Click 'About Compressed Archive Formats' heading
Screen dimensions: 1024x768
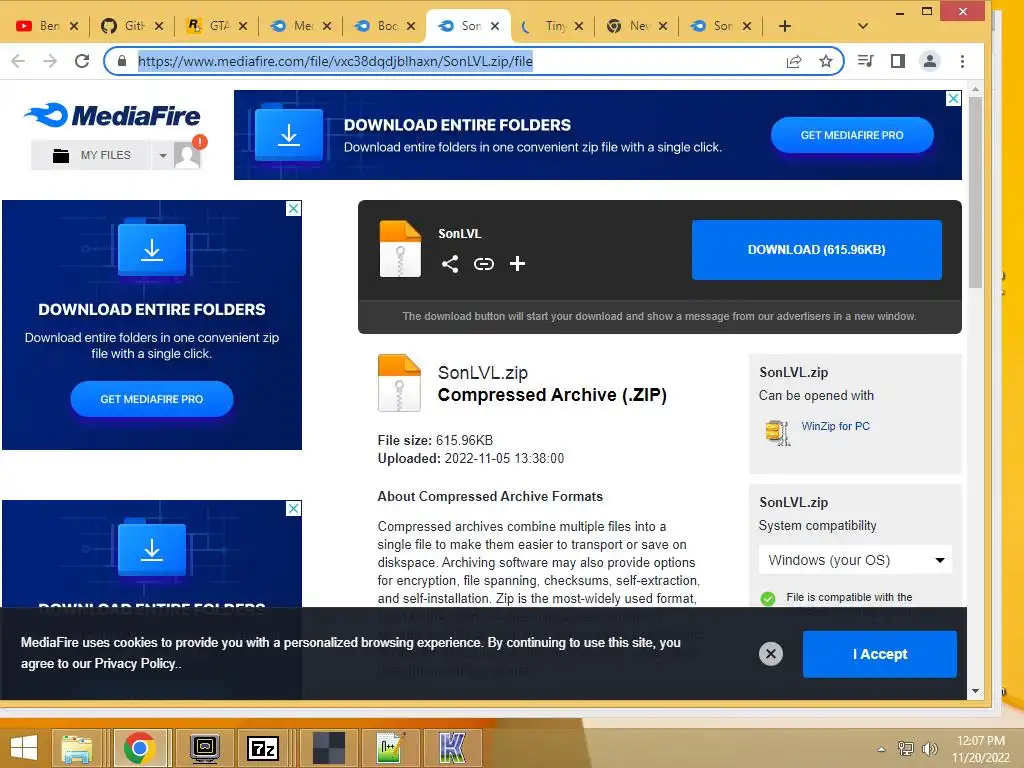[490, 496]
